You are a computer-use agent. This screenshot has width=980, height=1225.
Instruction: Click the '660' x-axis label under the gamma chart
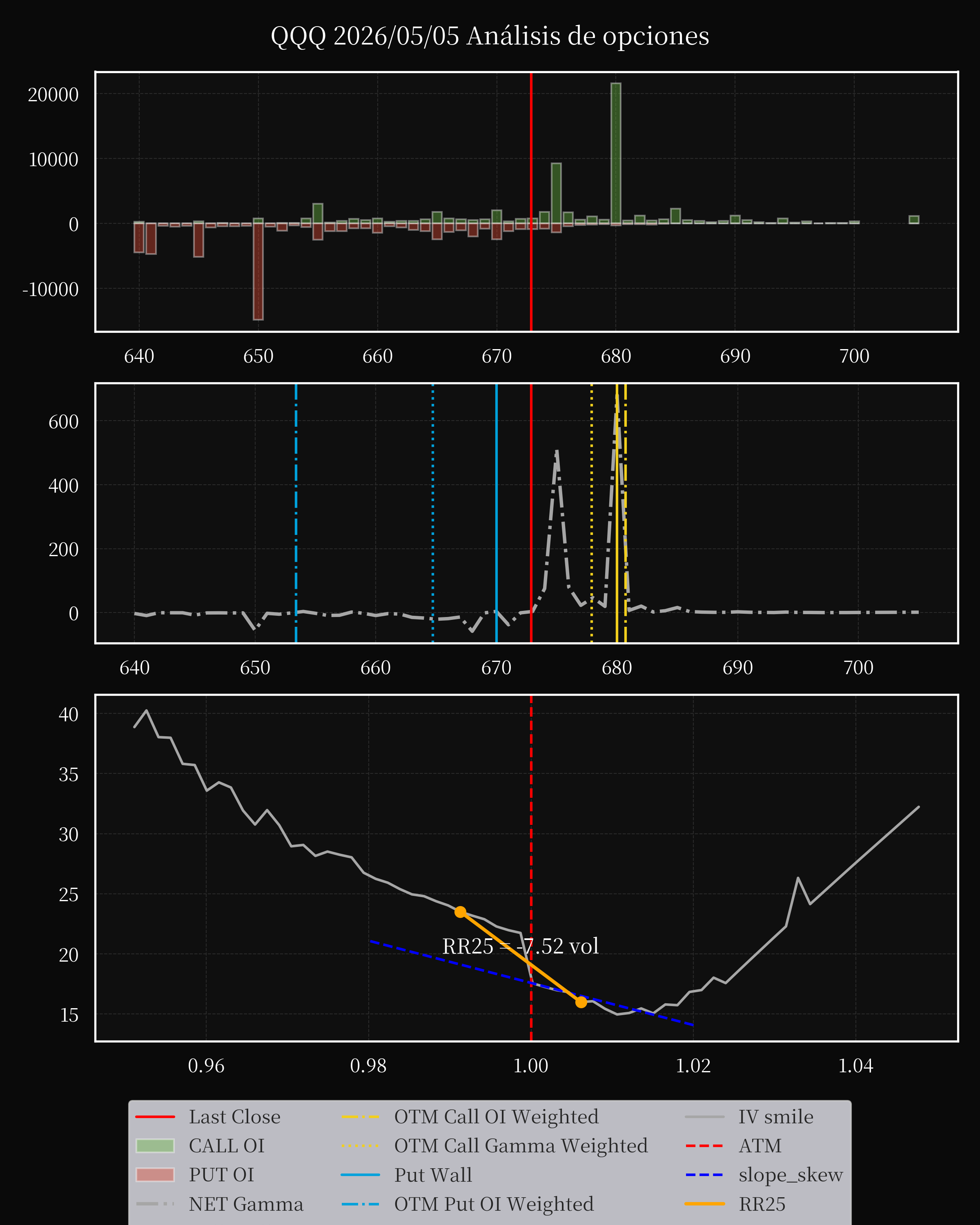pos(376,668)
